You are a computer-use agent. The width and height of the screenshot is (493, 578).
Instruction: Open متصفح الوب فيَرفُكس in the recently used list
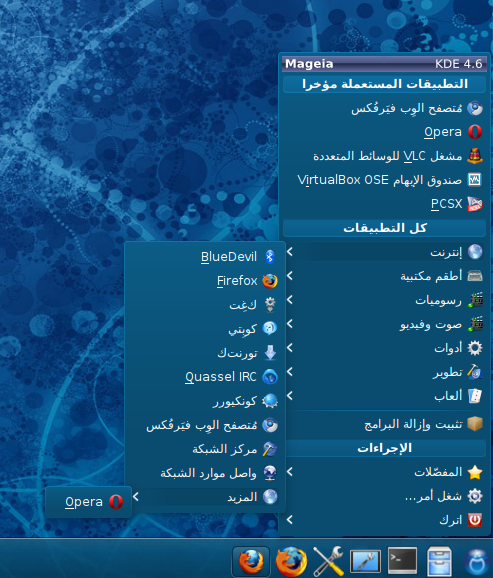[384, 108]
